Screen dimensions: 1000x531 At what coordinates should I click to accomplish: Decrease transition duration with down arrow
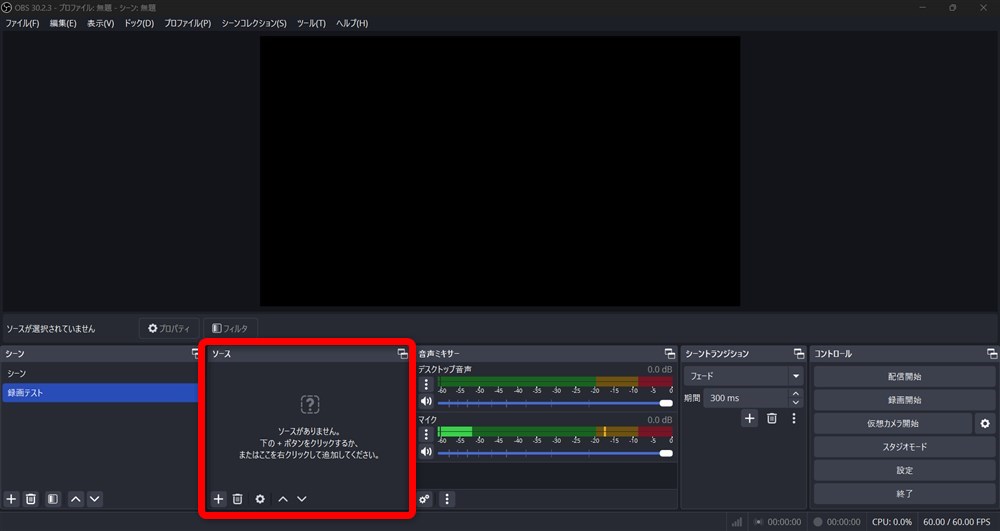(795, 403)
